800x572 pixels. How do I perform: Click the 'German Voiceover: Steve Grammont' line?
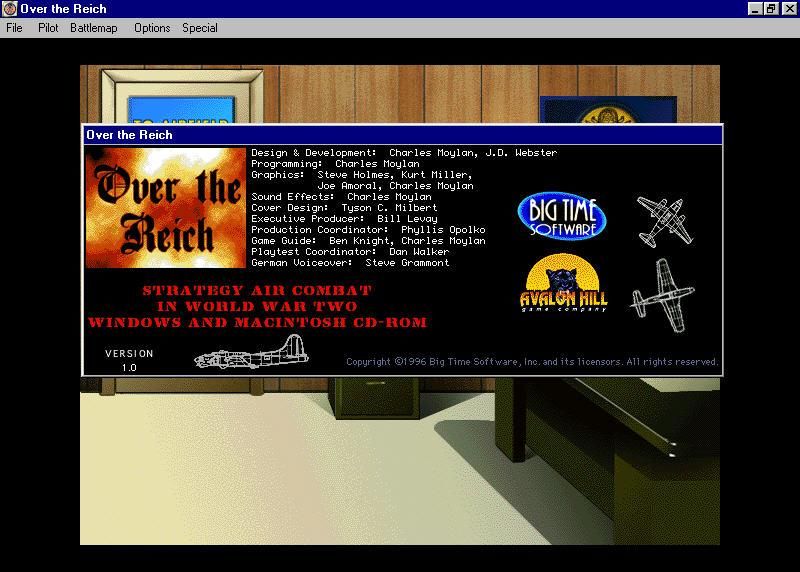coord(350,263)
